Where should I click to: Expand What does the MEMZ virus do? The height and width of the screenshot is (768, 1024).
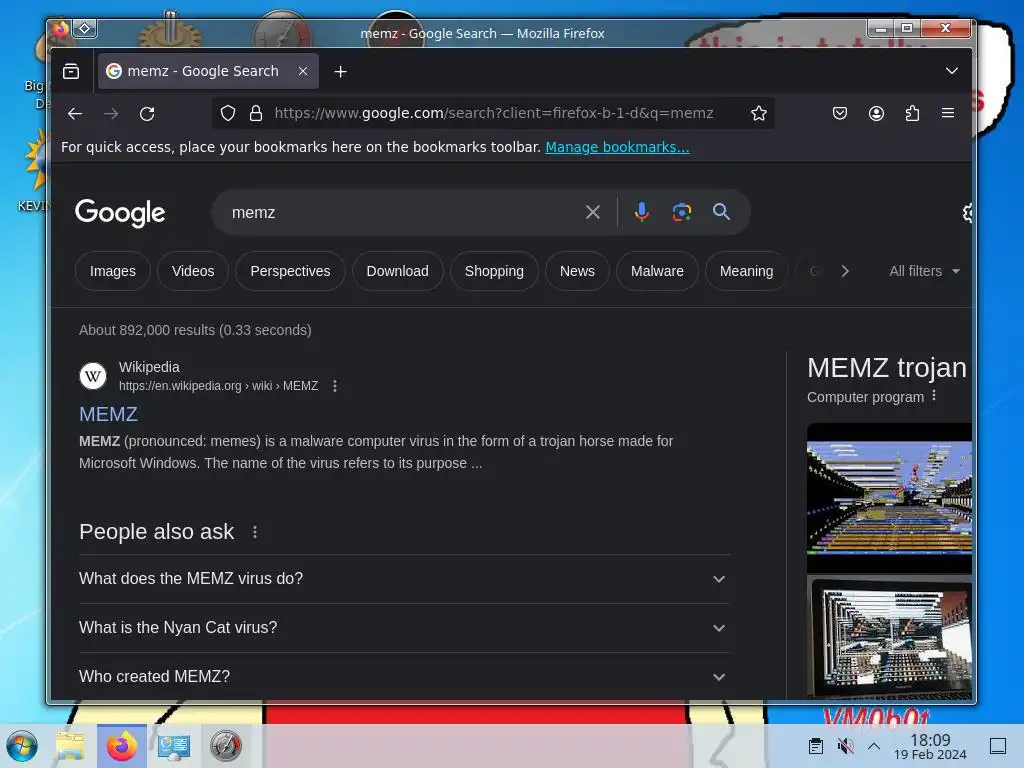404,579
